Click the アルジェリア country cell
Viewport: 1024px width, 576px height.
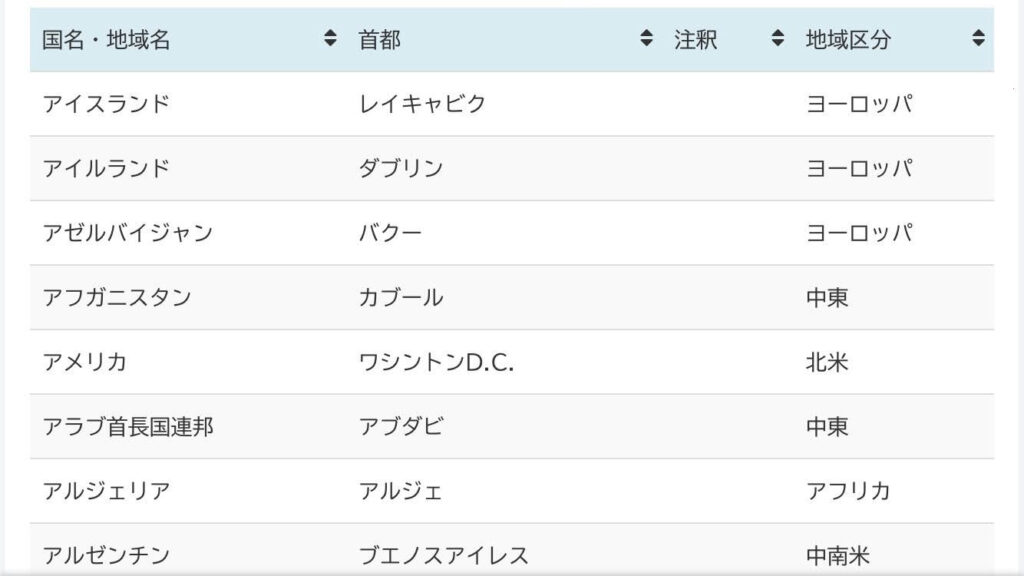[106, 491]
